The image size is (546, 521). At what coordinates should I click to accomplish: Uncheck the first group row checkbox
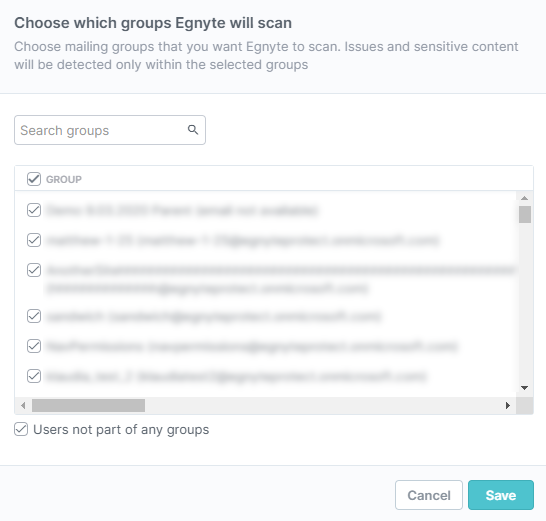coord(34,210)
